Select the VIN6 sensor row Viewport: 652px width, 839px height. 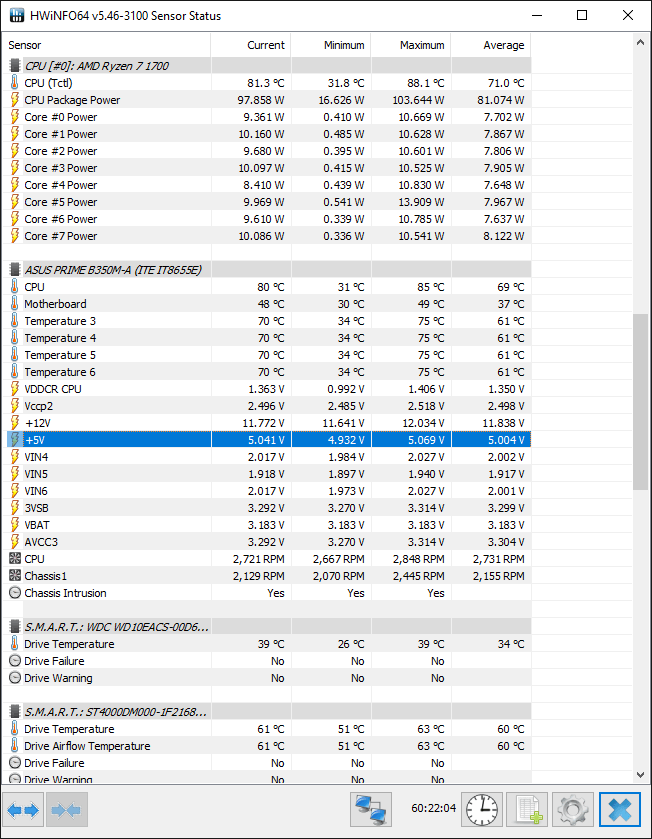266,491
